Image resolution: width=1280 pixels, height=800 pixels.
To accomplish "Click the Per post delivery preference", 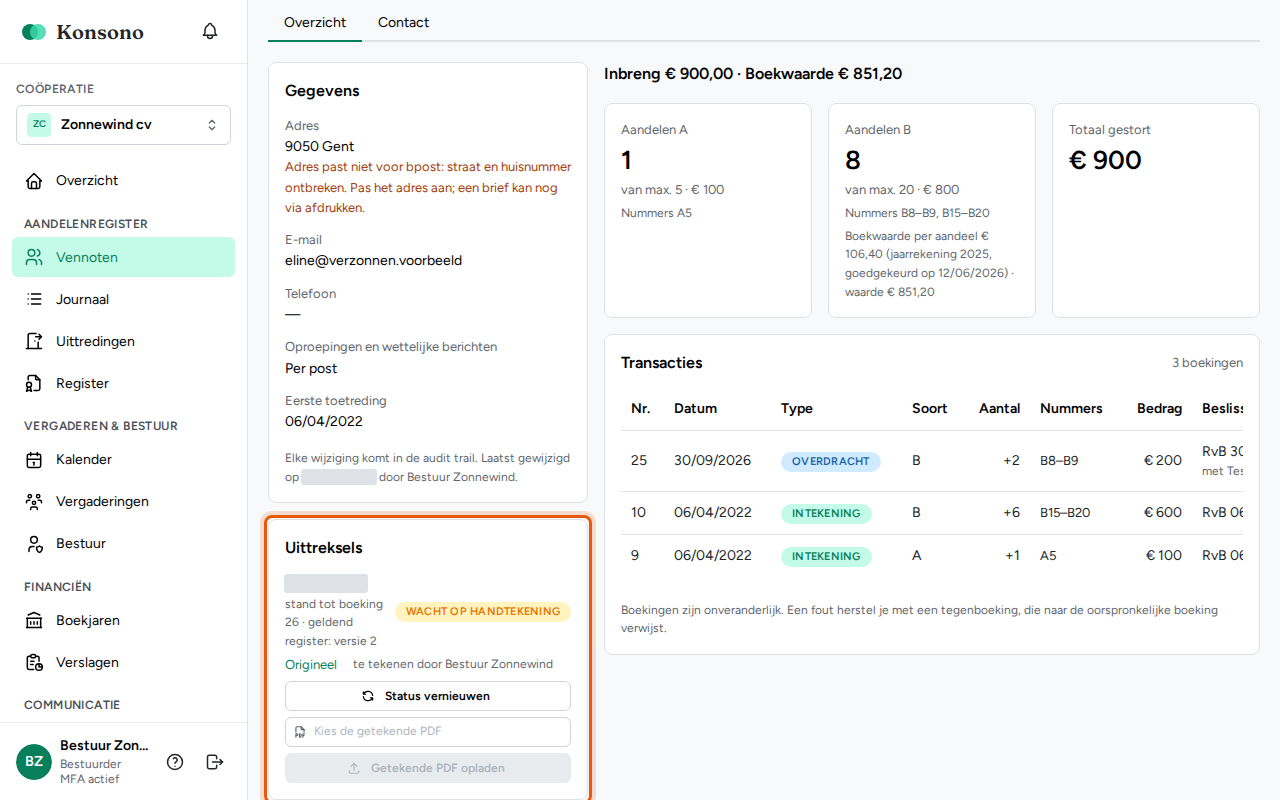I will click(x=311, y=368).
